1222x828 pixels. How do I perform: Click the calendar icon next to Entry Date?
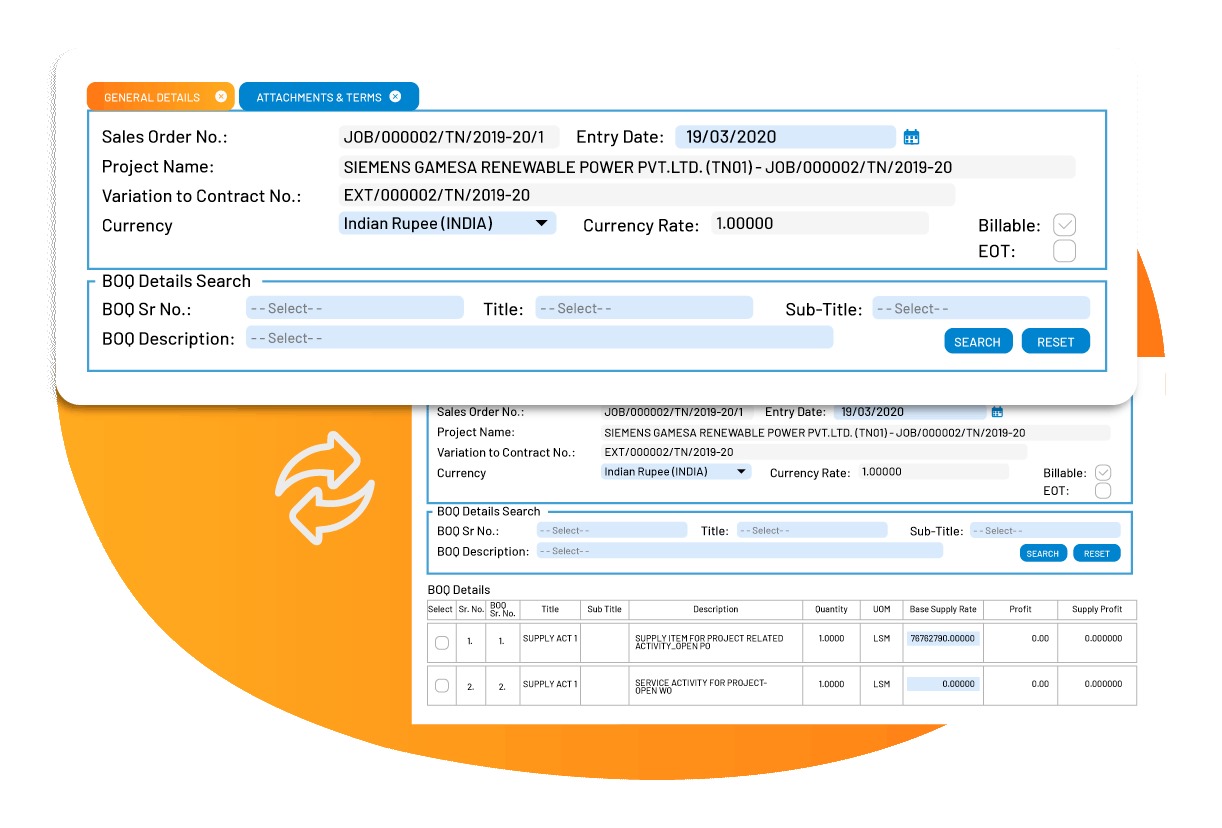coord(911,136)
